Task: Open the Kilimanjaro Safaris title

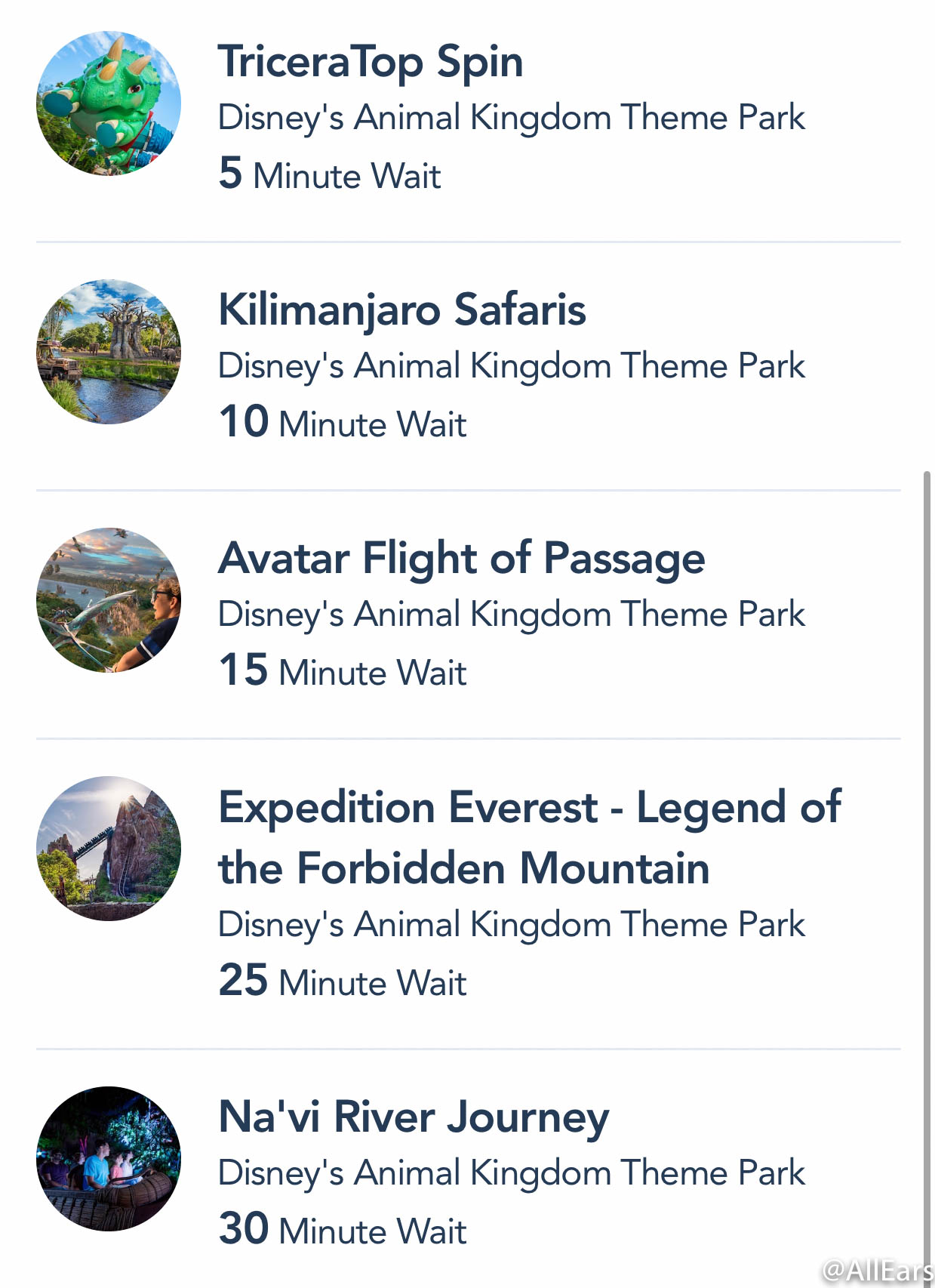Action: [x=402, y=310]
